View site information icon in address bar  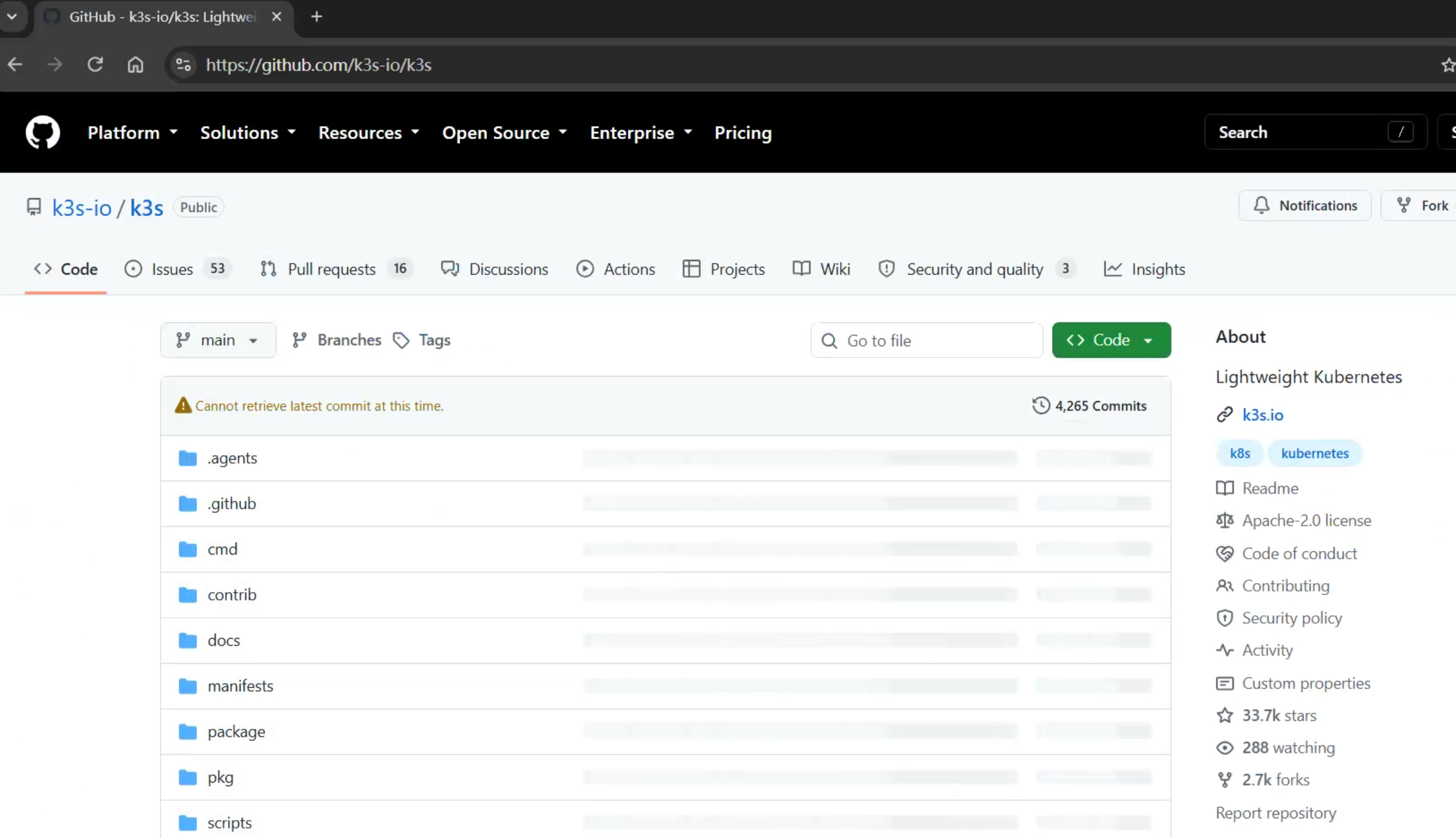pos(183,64)
